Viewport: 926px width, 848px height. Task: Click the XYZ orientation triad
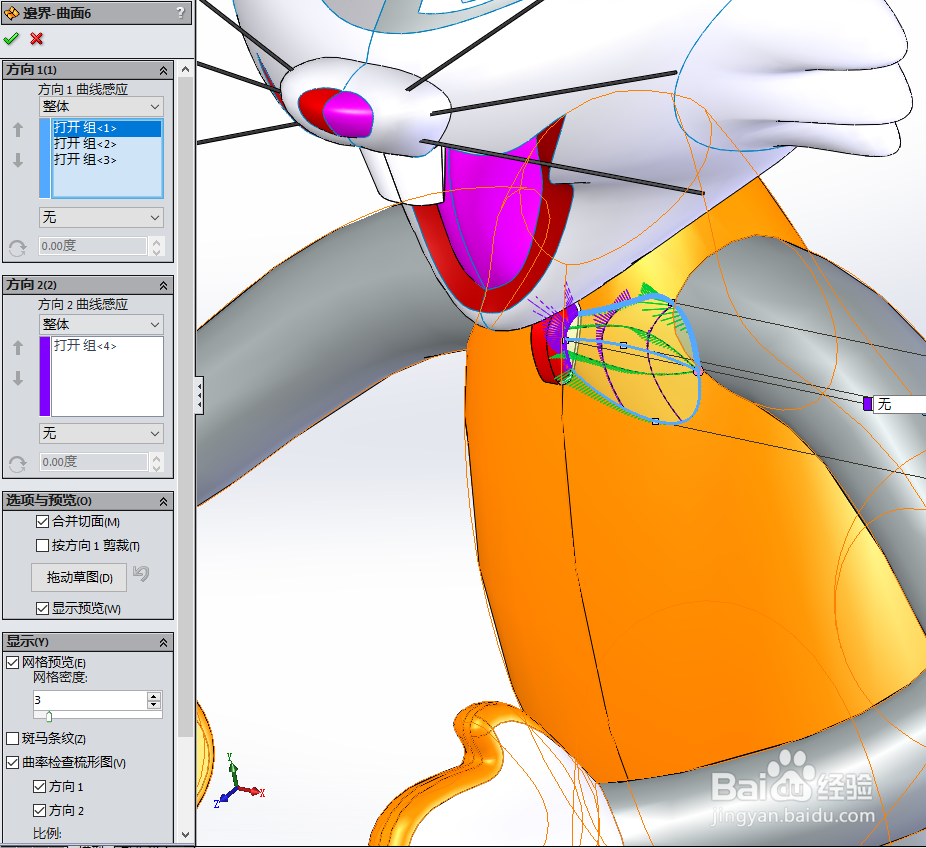239,781
